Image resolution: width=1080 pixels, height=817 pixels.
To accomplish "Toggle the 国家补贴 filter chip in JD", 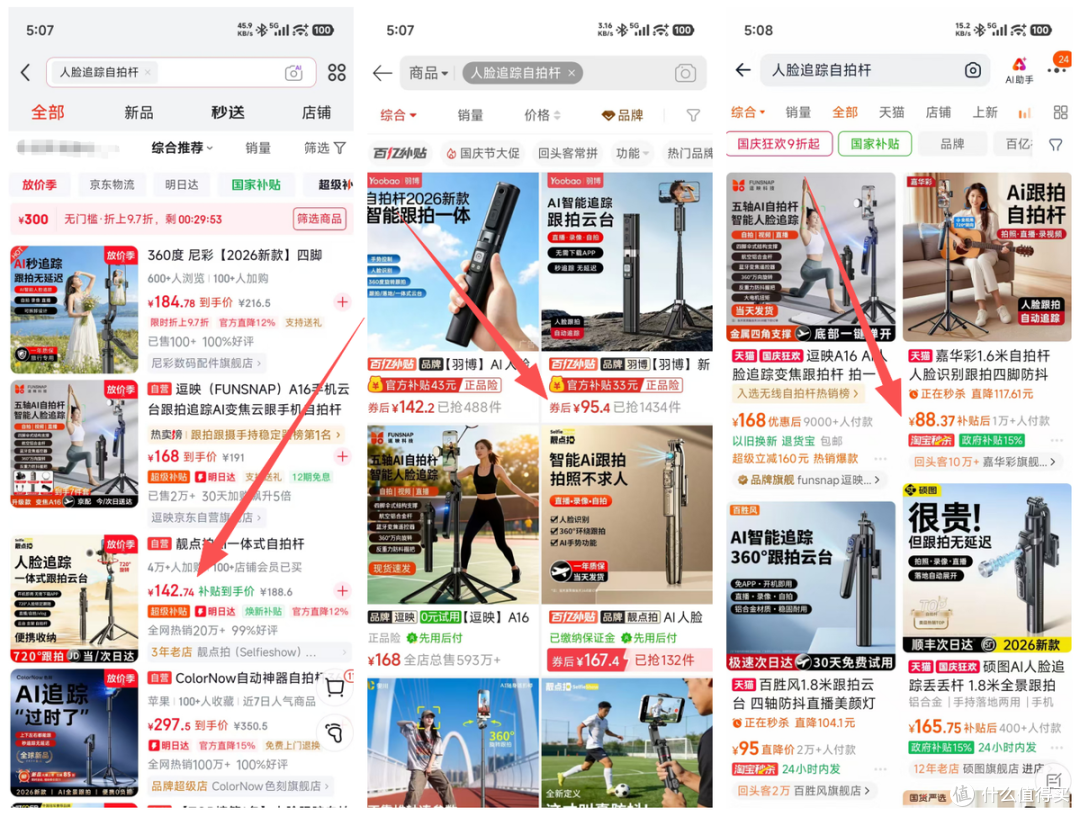I will [x=256, y=185].
